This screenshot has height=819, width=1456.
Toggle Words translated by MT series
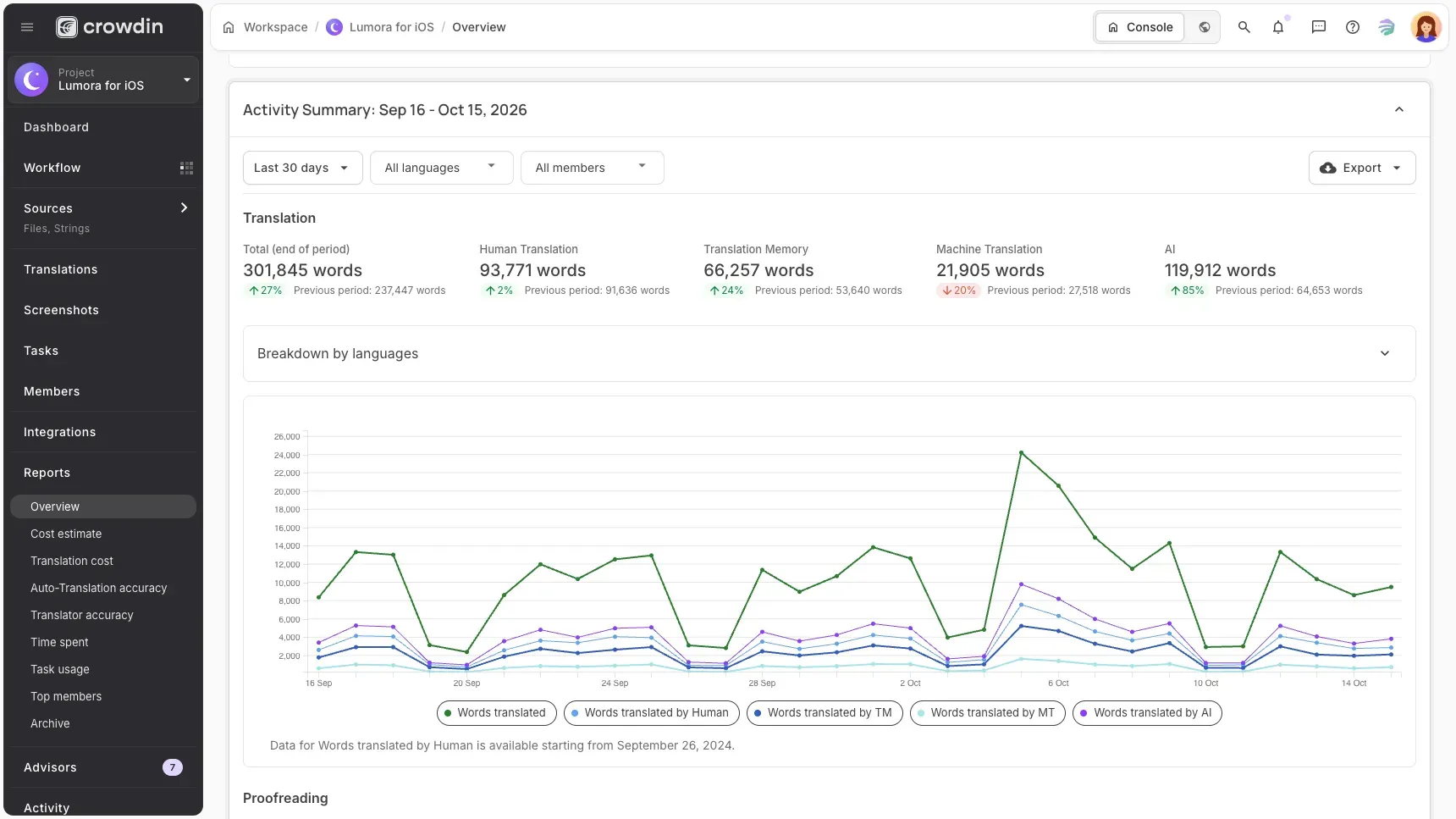click(988, 713)
